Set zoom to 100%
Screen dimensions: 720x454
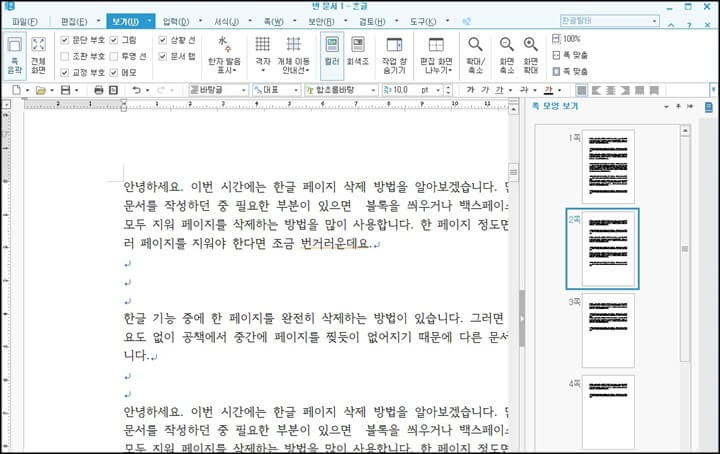[x=566, y=39]
